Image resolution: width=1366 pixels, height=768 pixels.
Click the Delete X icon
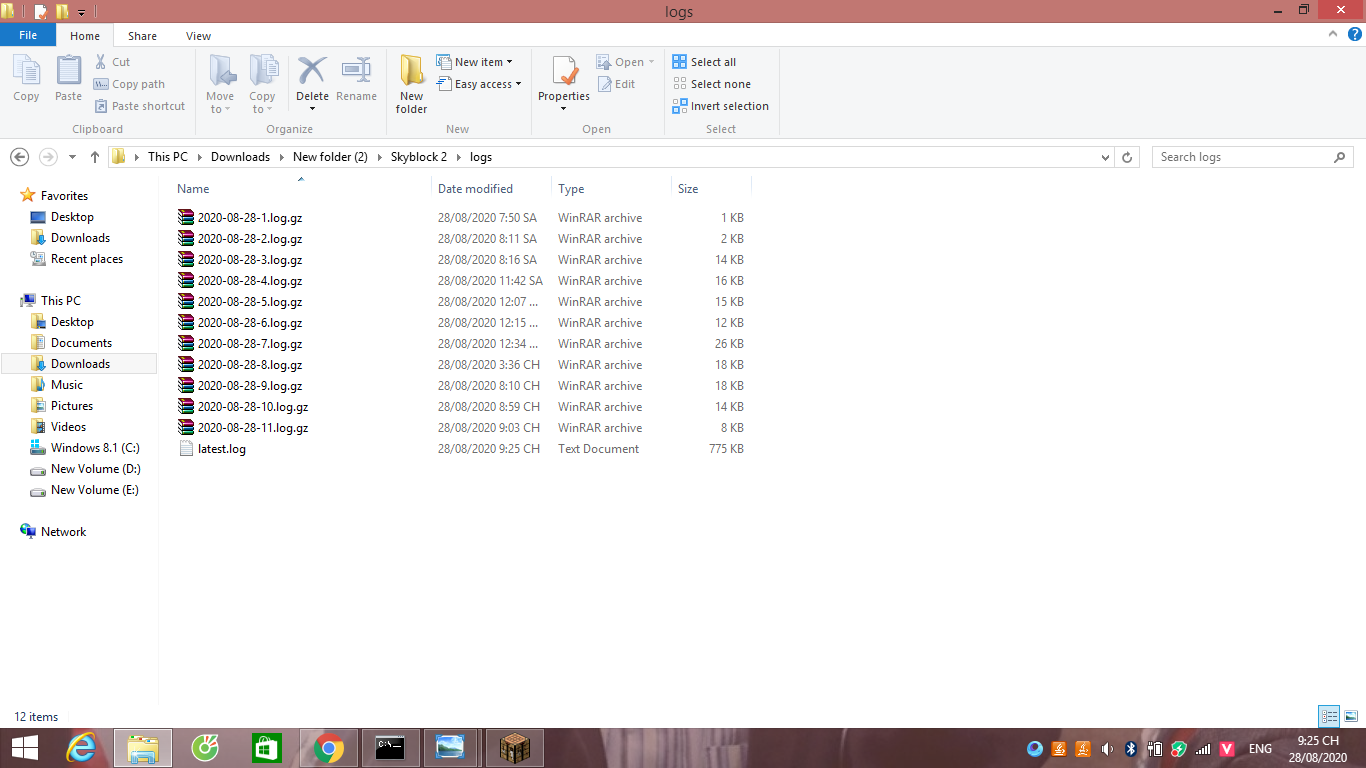coord(312,72)
